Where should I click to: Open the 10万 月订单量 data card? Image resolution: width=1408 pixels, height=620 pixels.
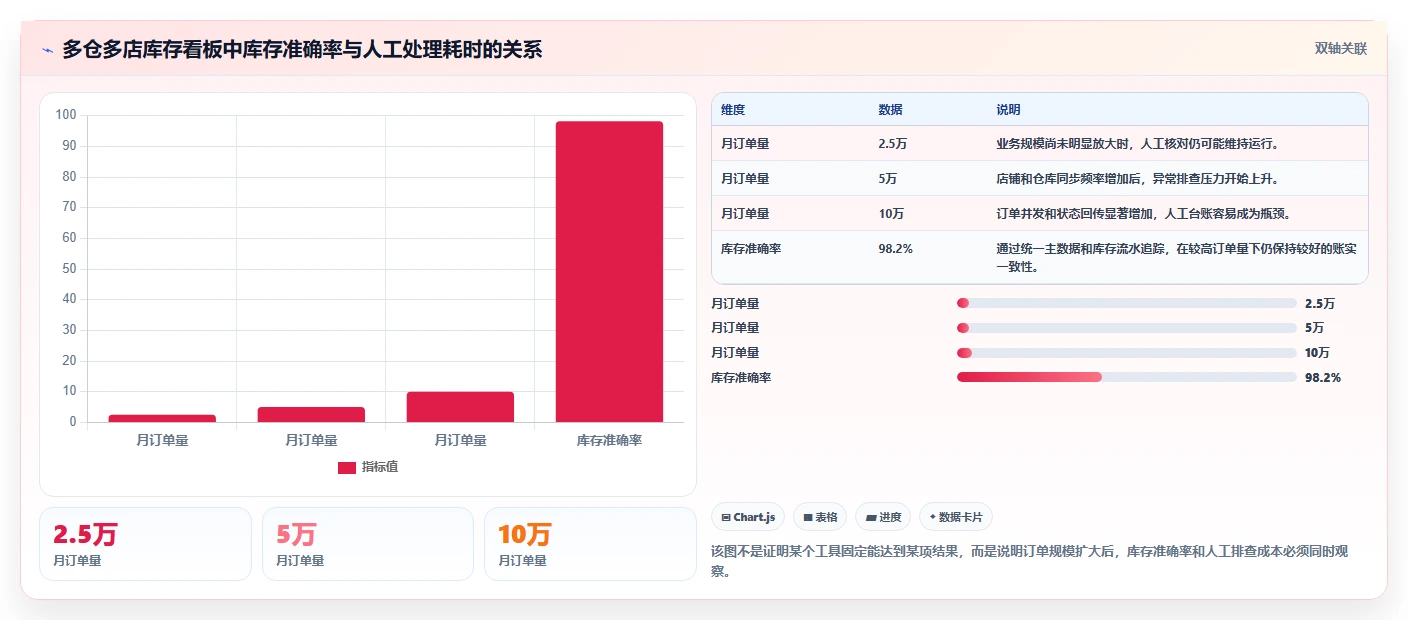(590, 544)
